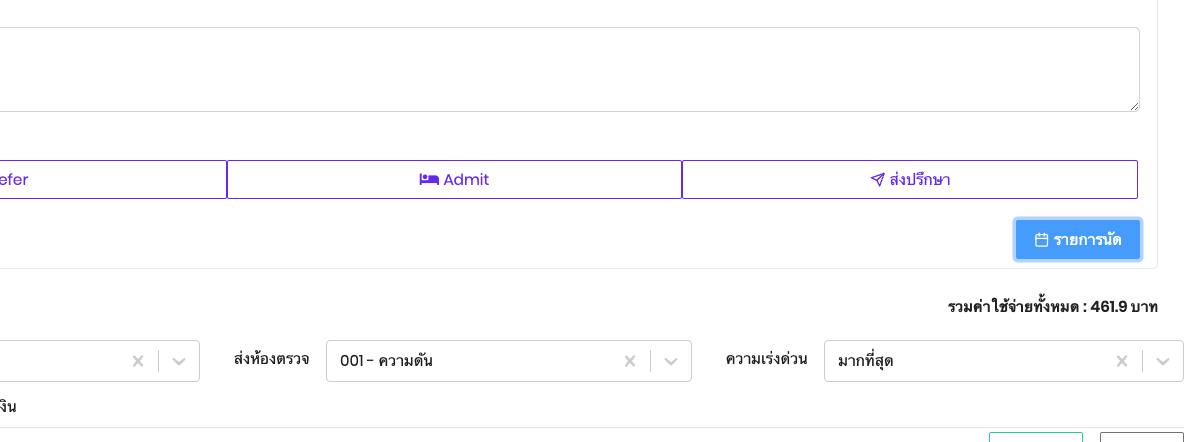The width and height of the screenshot is (1185, 442).
Task: Click the text area resize handle corner
Action: click(1134, 107)
